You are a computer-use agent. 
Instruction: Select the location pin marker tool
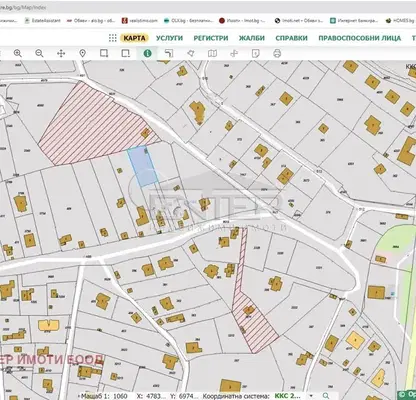(83, 53)
